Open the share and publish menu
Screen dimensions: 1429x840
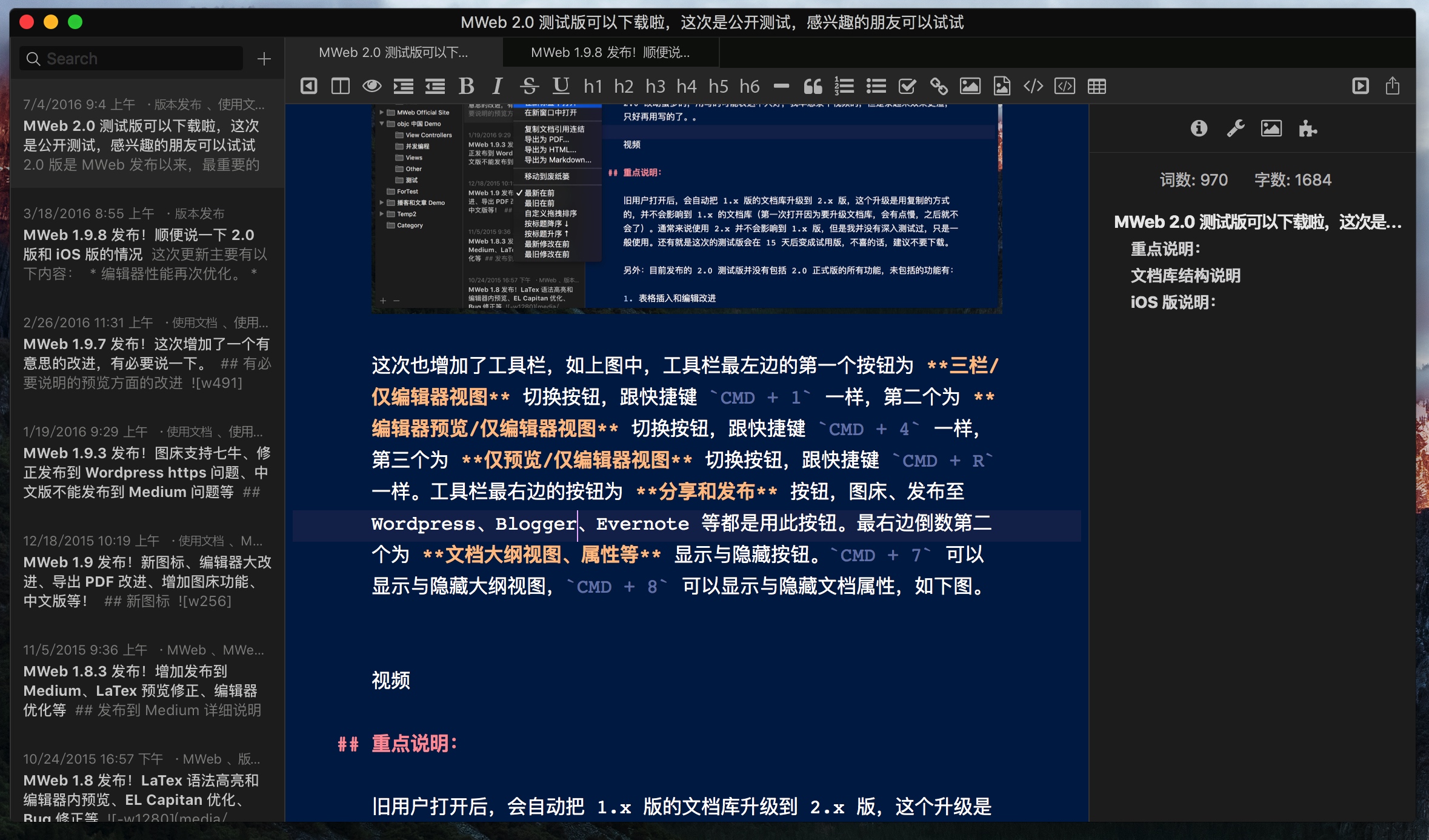tap(1392, 87)
